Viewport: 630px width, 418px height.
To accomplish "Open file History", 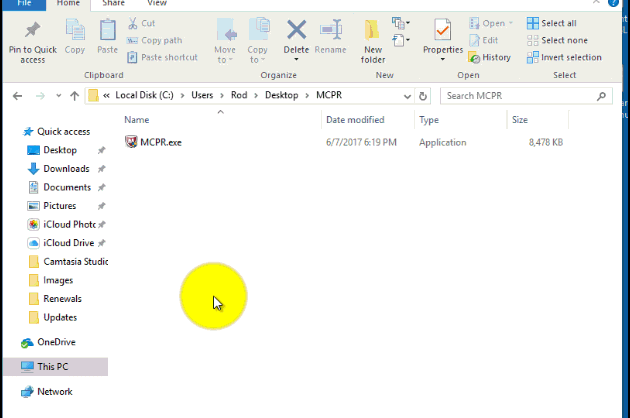I will (489, 57).
